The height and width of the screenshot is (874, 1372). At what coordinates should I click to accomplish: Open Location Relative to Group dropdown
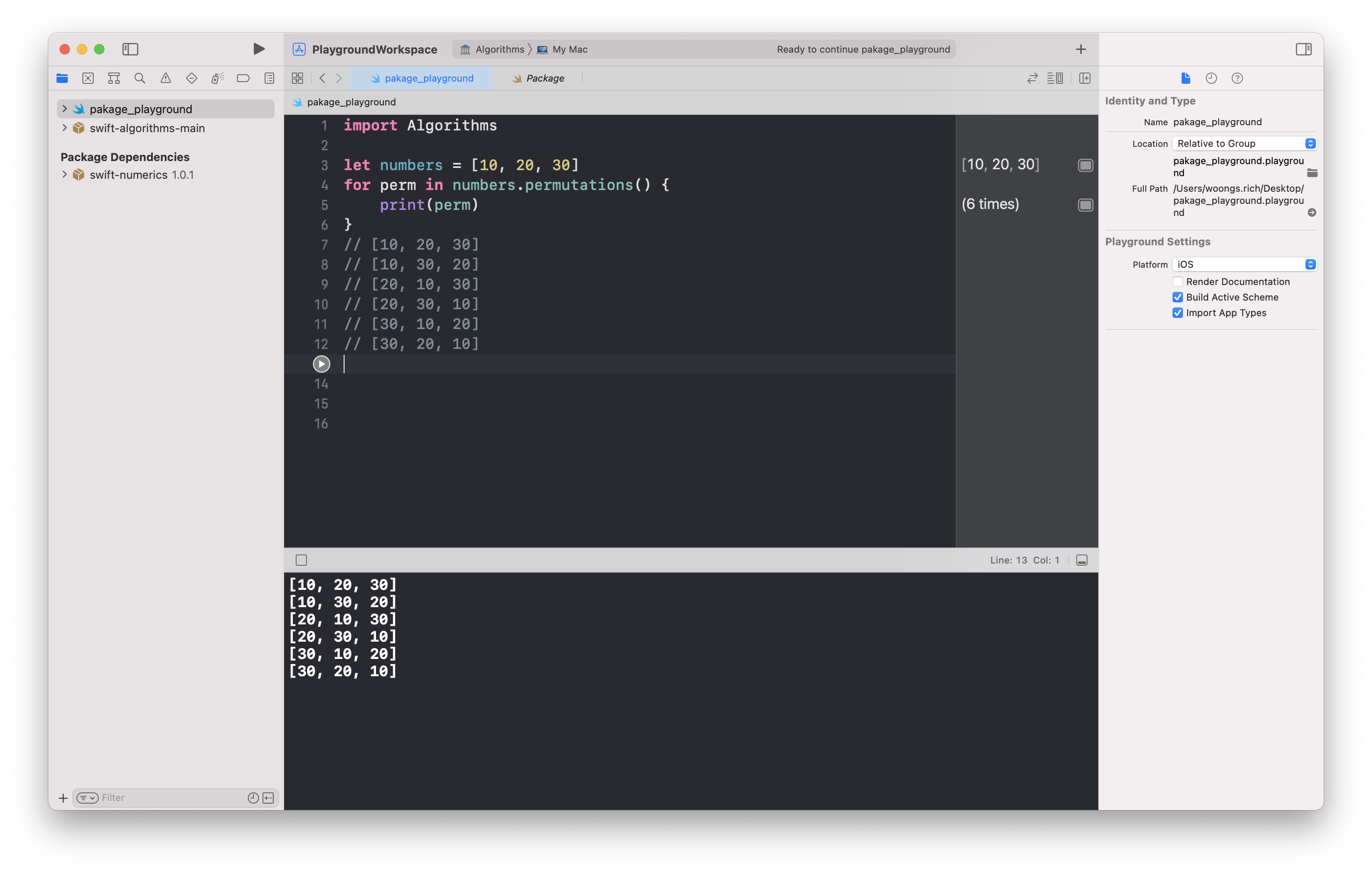1244,143
